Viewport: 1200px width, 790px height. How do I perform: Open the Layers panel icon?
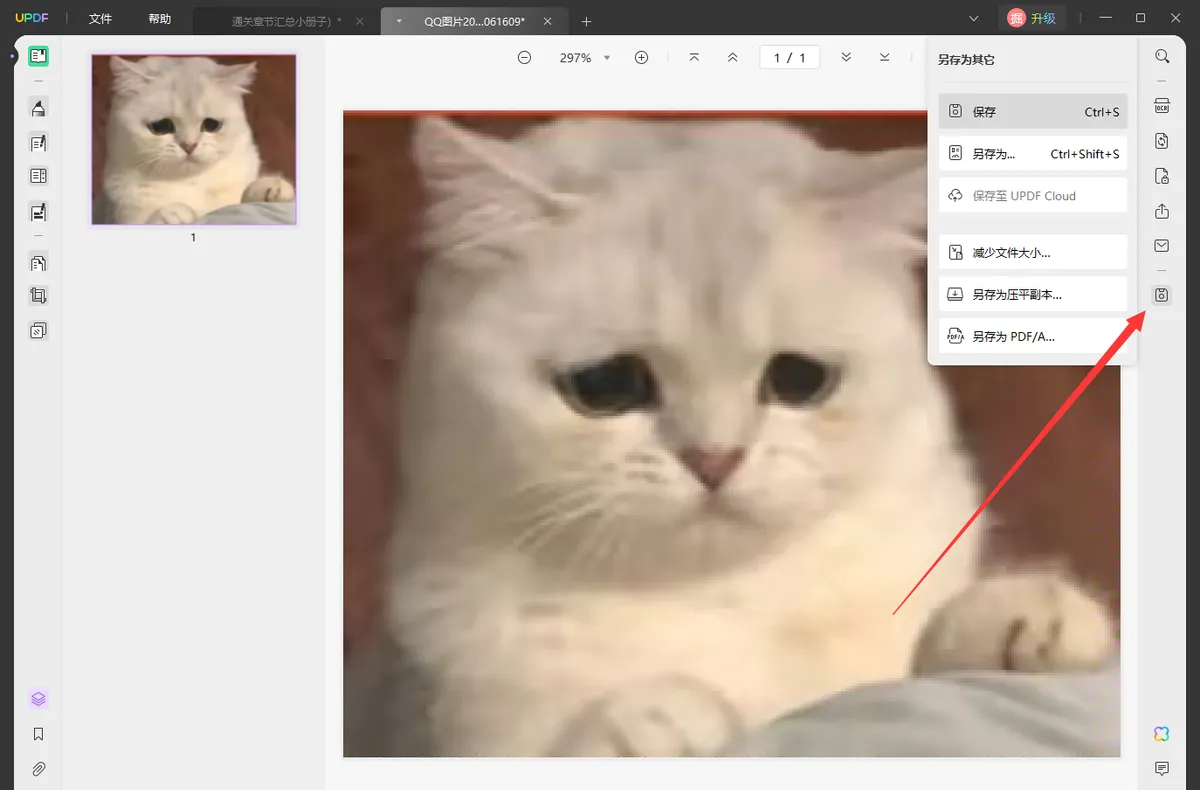pos(39,699)
